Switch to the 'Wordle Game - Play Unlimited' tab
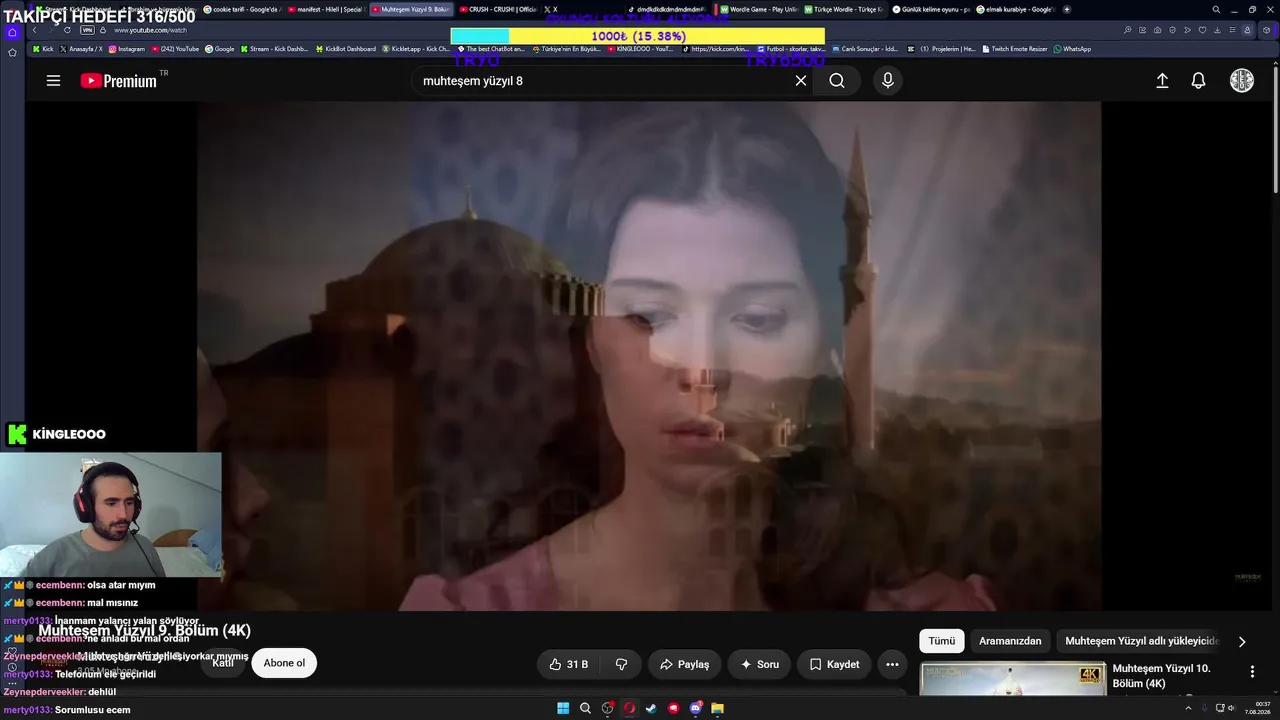 click(759, 9)
